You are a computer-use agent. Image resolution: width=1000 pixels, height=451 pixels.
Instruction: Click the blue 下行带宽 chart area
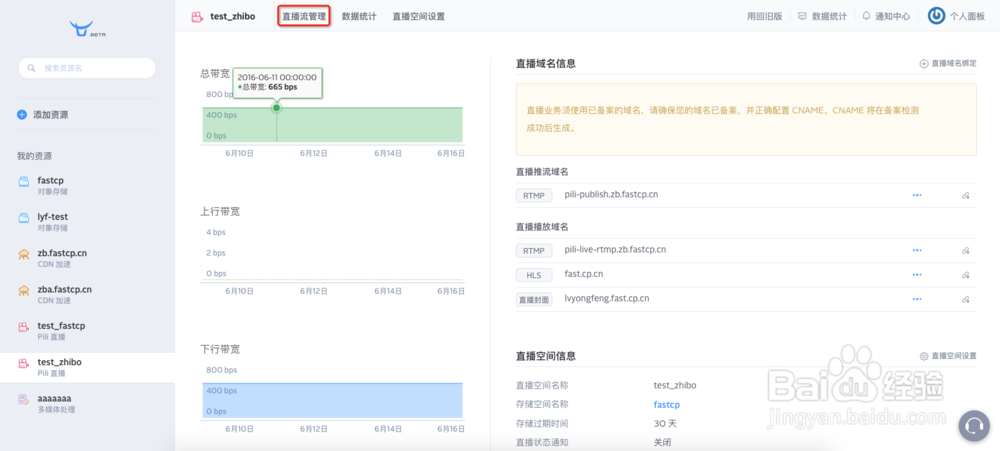pyautogui.click(x=332, y=401)
